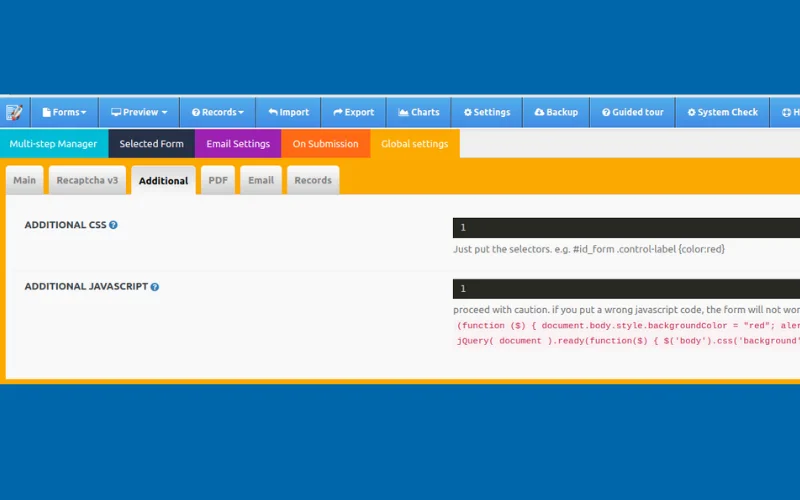Click the 'proceed with caution' warning text
Image resolution: width=800 pixels, height=500 pixels.
pyautogui.click(x=626, y=310)
